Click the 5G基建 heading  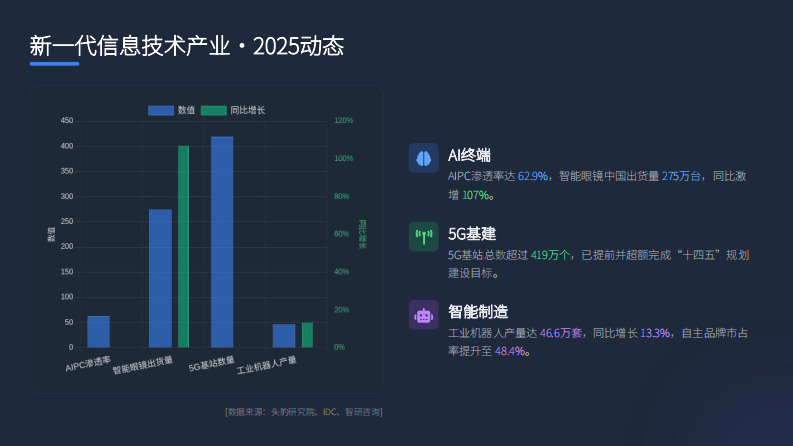coord(472,234)
